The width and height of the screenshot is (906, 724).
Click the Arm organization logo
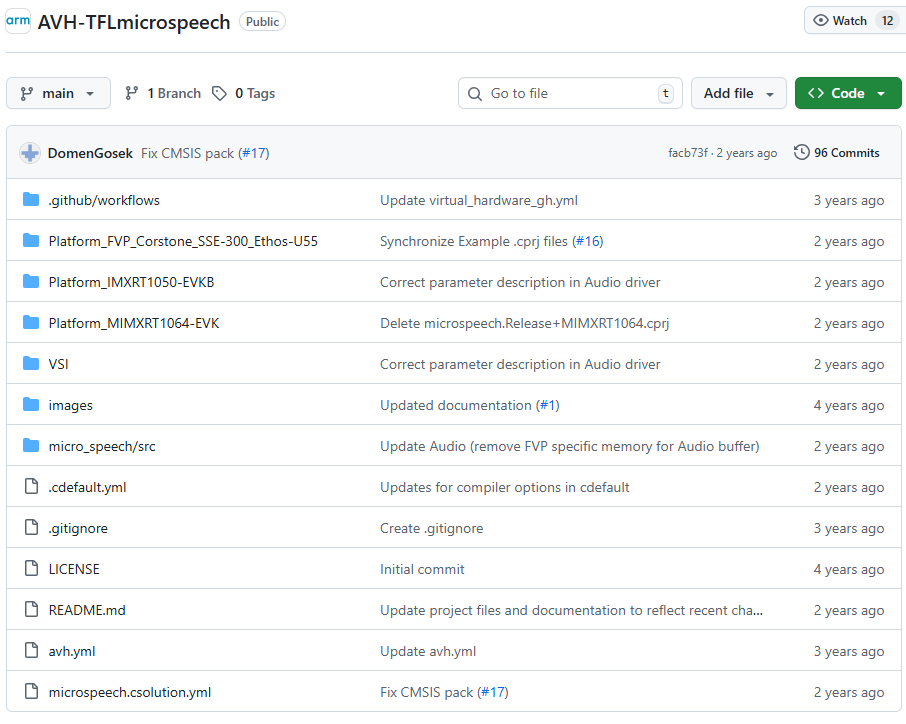pos(18,21)
